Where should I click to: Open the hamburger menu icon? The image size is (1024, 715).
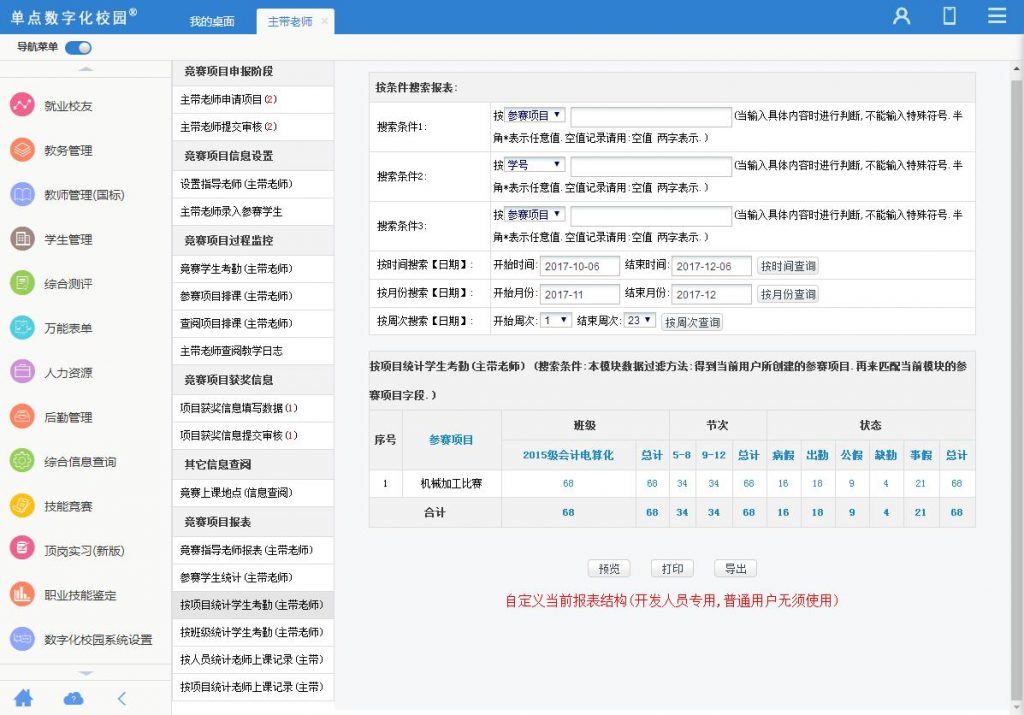997,16
